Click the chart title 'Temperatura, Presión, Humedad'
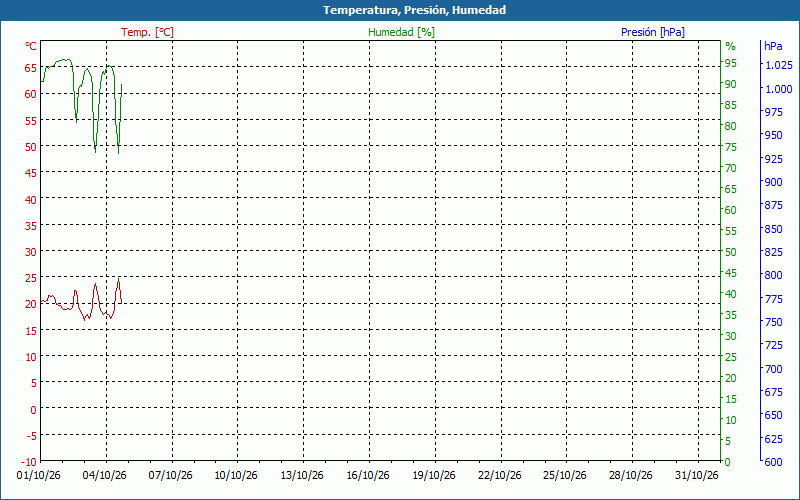Screen dimensions: 800x500 pos(414,10)
